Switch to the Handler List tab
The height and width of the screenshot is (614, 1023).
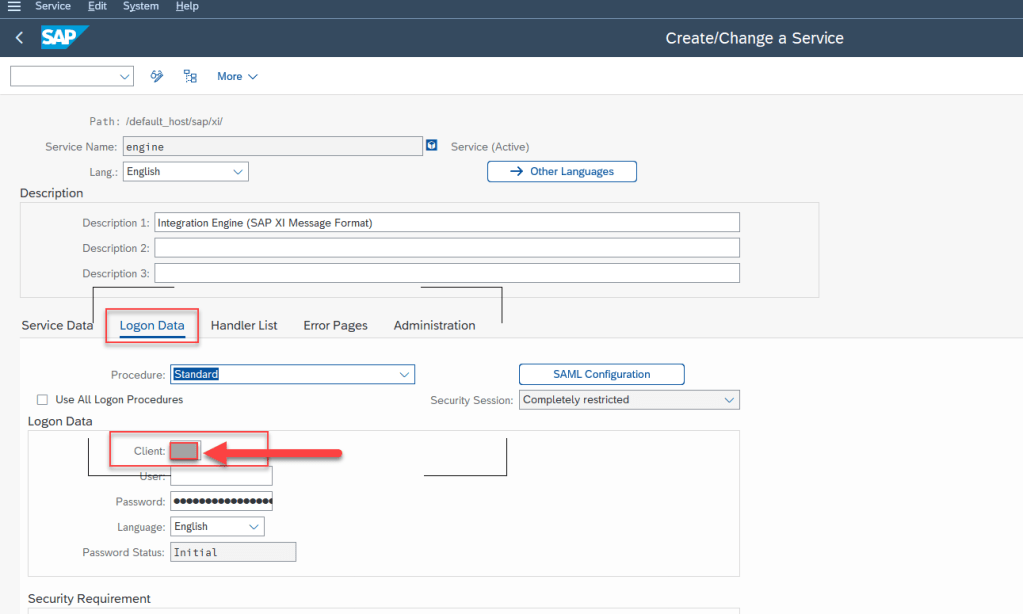tap(244, 325)
